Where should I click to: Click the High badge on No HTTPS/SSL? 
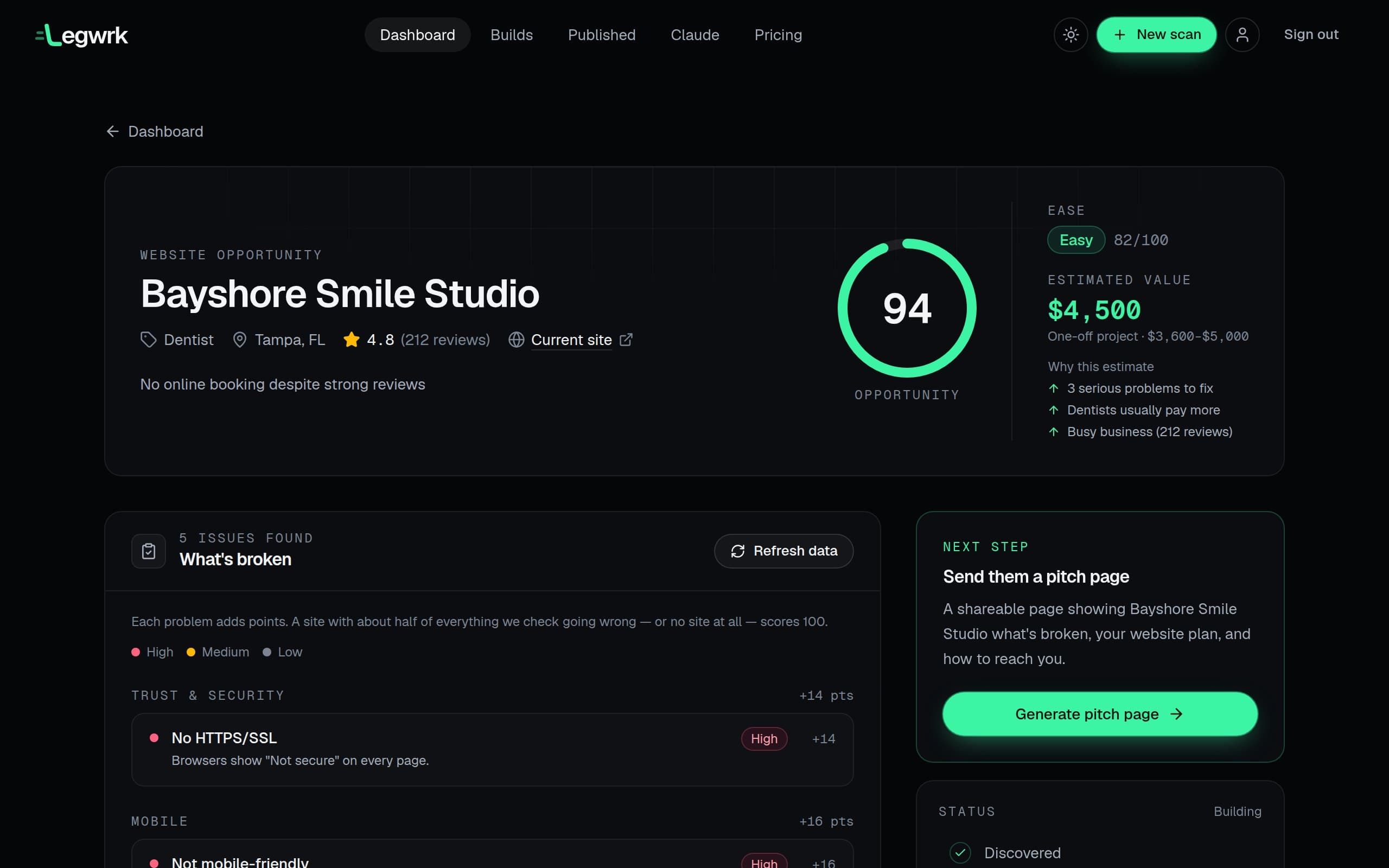click(764, 739)
